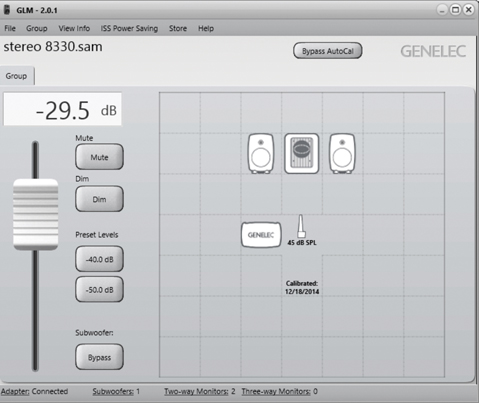
Task: Toggle Bypass AutoCal
Action: pos(328,51)
